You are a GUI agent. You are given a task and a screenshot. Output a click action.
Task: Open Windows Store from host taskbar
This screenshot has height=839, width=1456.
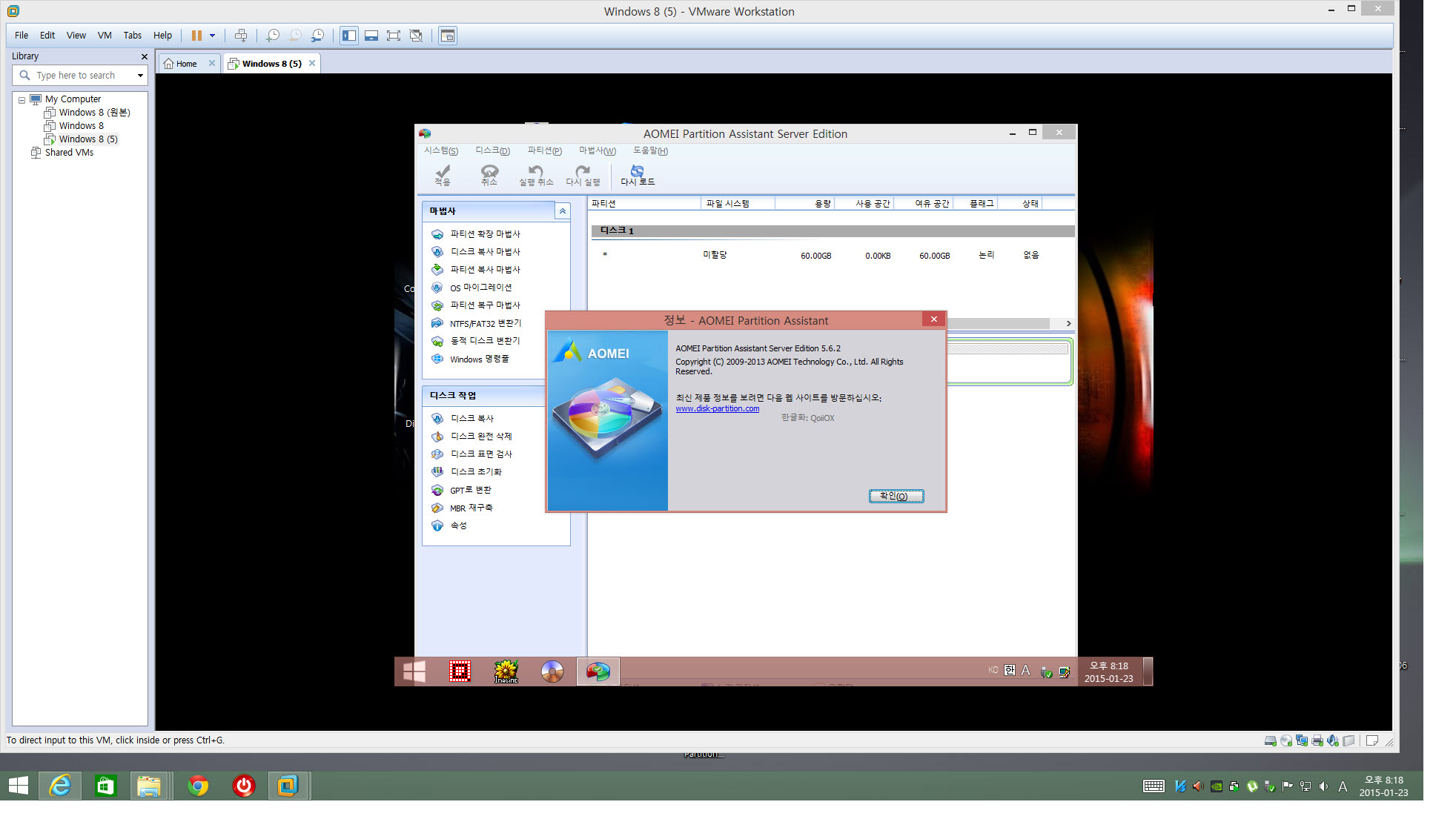(105, 786)
